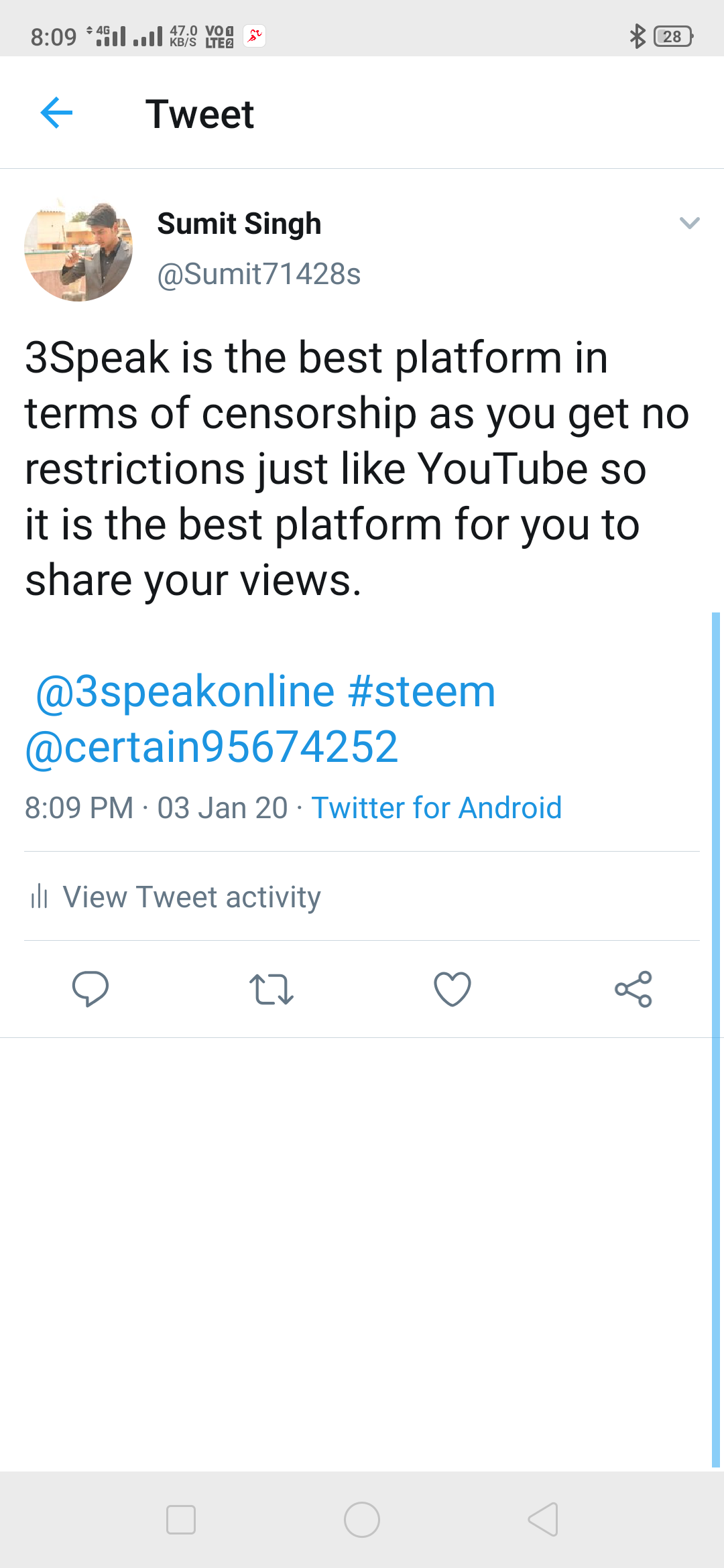Tap the @Sumit71428s handle

click(259, 274)
